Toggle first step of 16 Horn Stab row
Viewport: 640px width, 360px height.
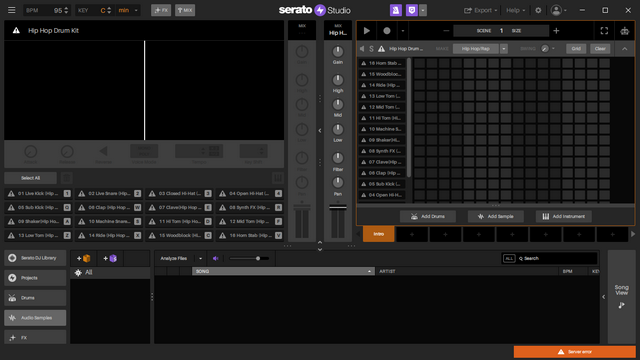(x=420, y=63)
